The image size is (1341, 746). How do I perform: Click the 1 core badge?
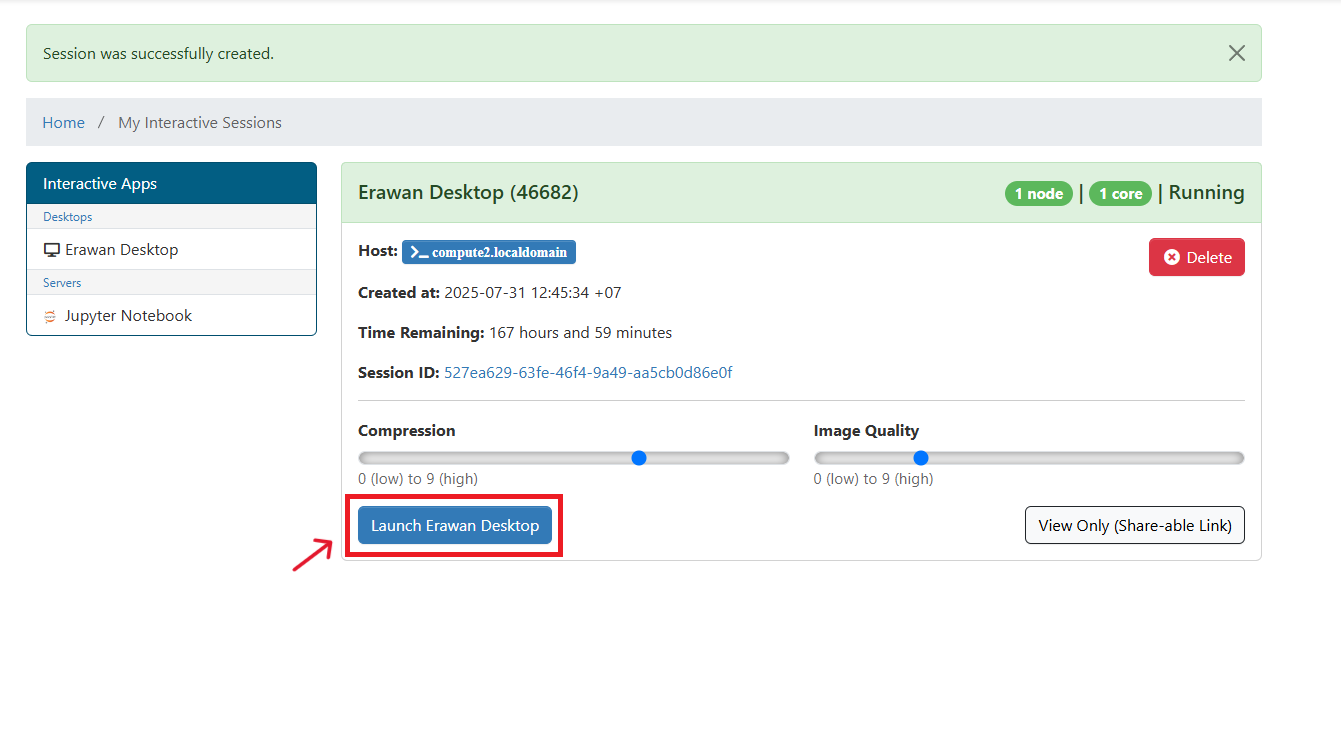tap(1120, 193)
